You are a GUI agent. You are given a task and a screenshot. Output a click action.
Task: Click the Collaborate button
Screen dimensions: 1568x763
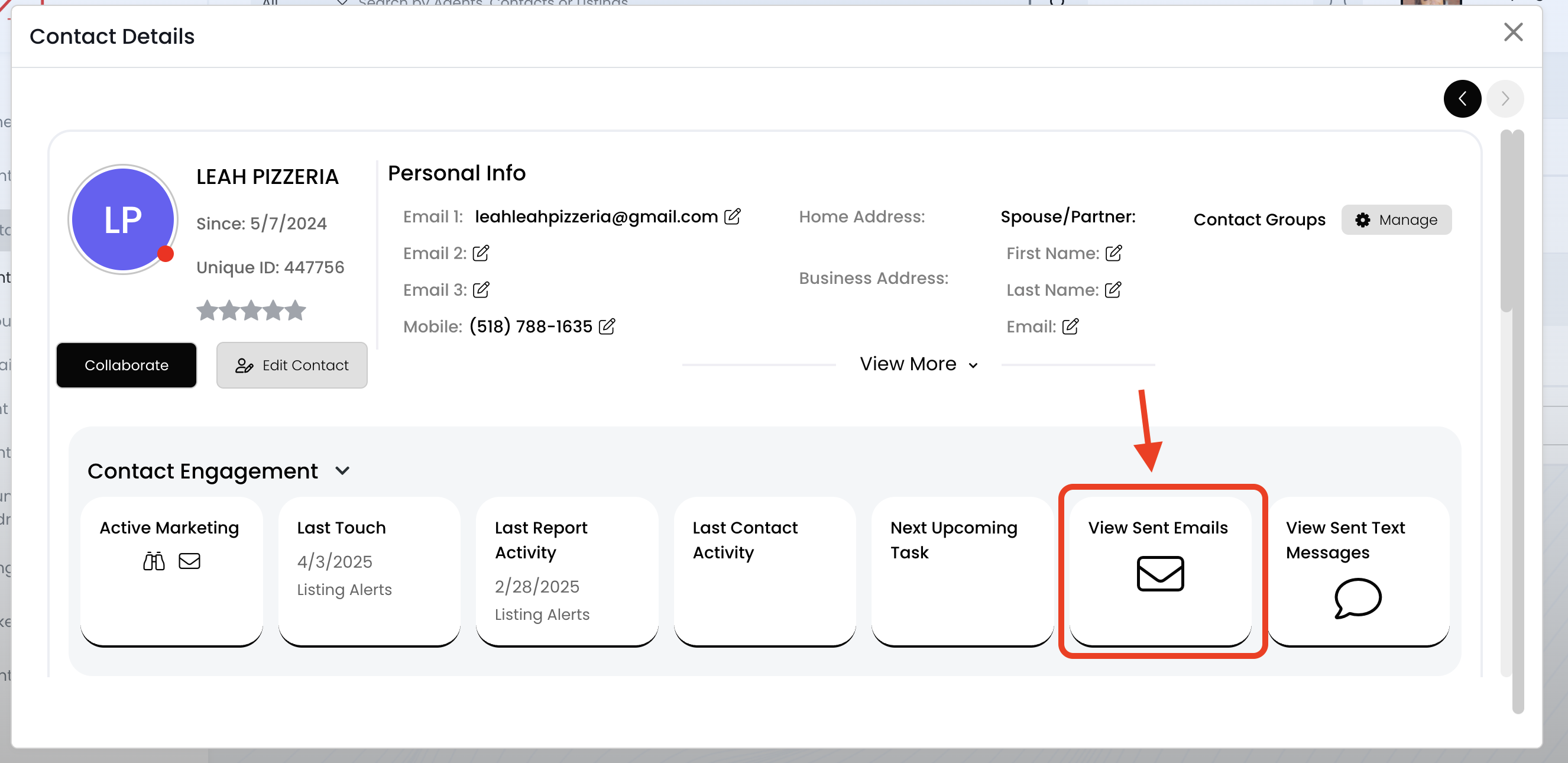(x=126, y=365)
